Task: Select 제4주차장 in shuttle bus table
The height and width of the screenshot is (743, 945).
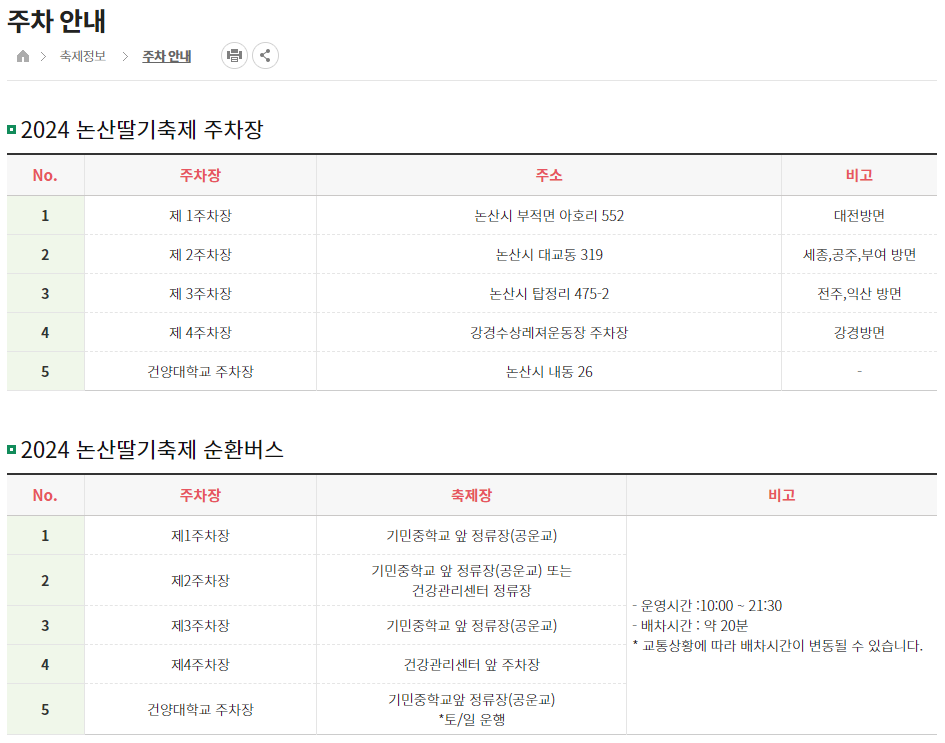Action: click(x=200, y=665)
